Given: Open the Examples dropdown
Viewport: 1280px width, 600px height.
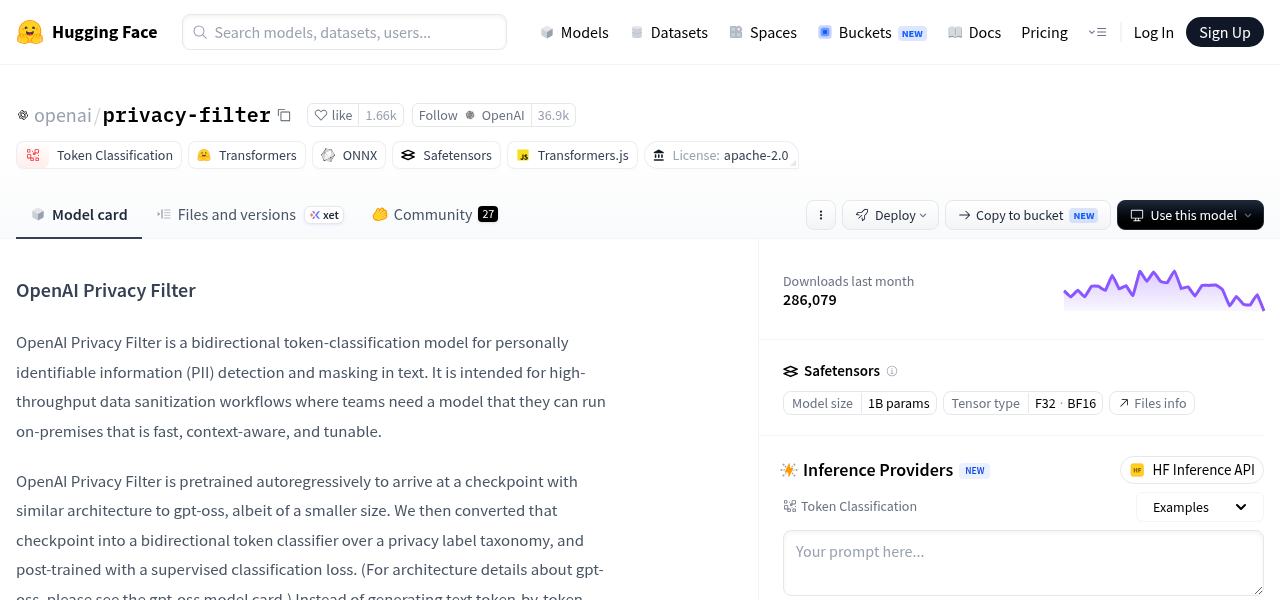Looking at the screenshot, I should [x=1200, y=507].
